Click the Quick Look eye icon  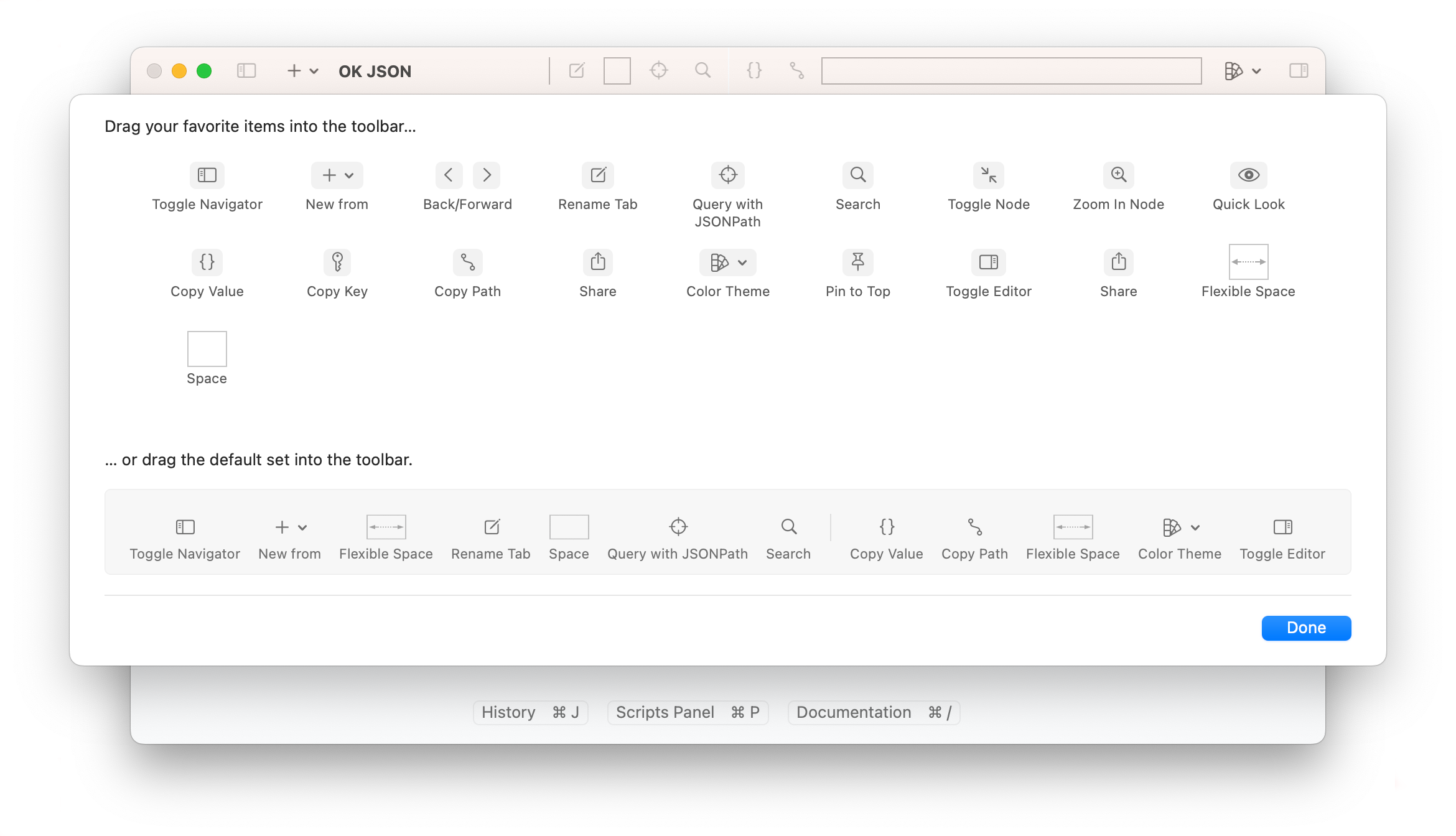click(1248, 175)
